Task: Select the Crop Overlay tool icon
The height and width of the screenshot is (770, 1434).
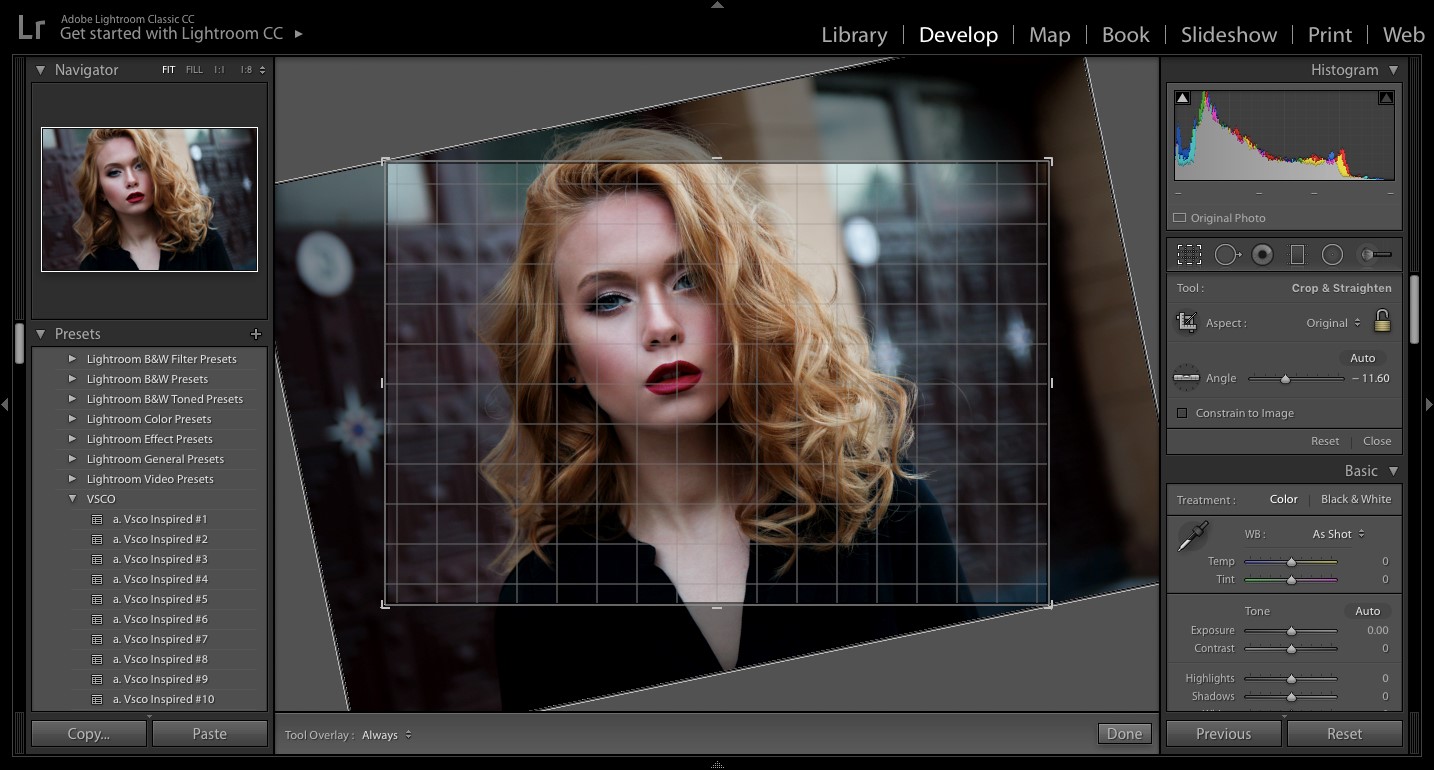Action: (x=1189, y=255)
